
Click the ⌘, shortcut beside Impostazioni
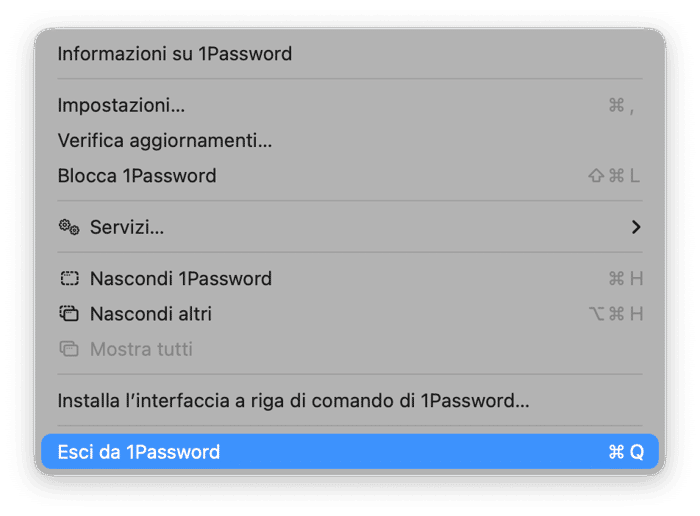(621, 105)
